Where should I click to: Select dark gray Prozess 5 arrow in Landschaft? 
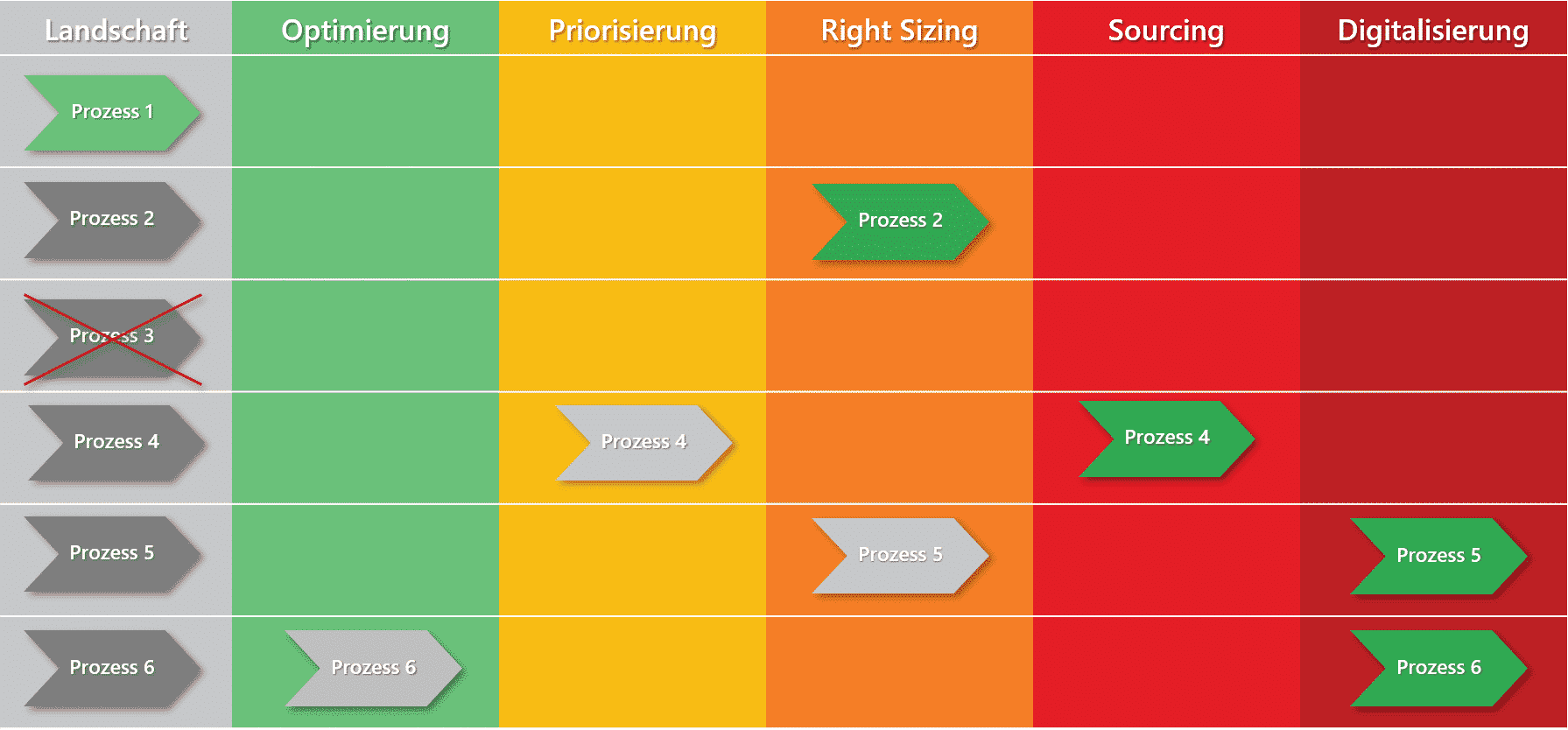pyautogui.click(x=112, y=554)
